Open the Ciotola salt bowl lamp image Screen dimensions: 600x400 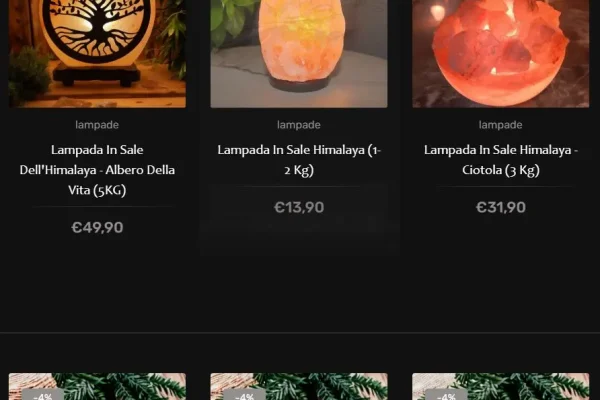click(x=501, y=54)
